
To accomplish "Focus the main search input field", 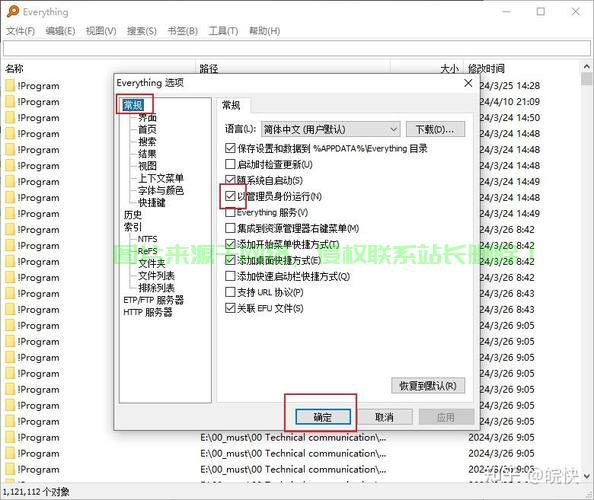I will pyautogui.click(x=297, y=48).
